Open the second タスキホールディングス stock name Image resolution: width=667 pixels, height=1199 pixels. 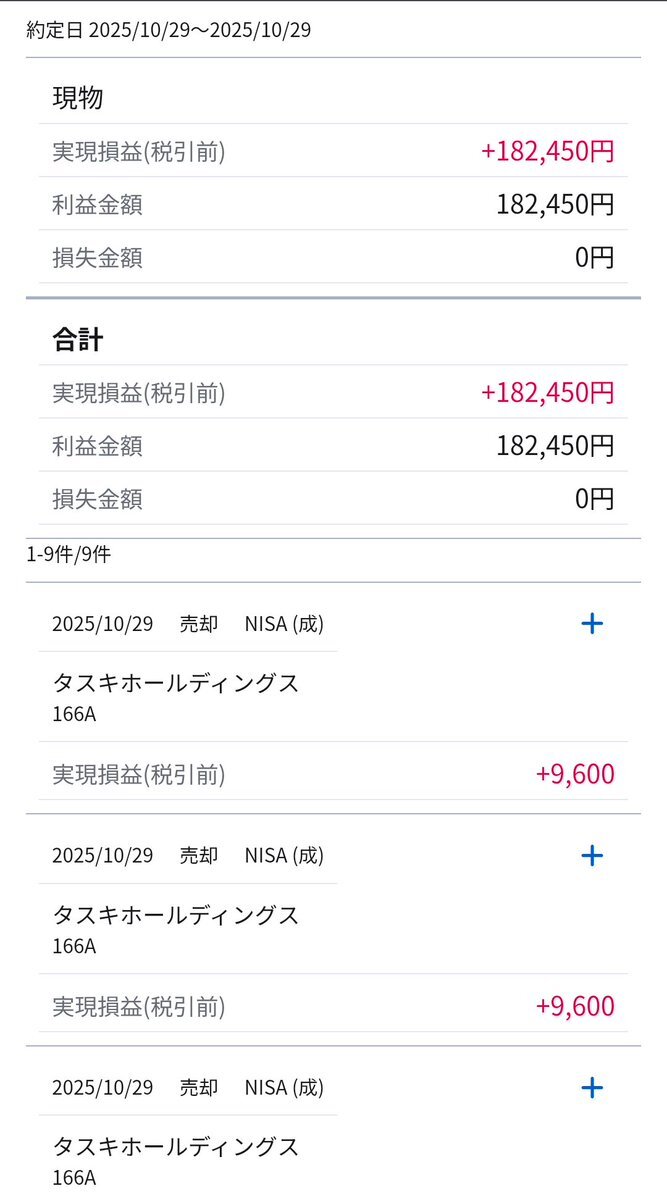click(176, 916)
